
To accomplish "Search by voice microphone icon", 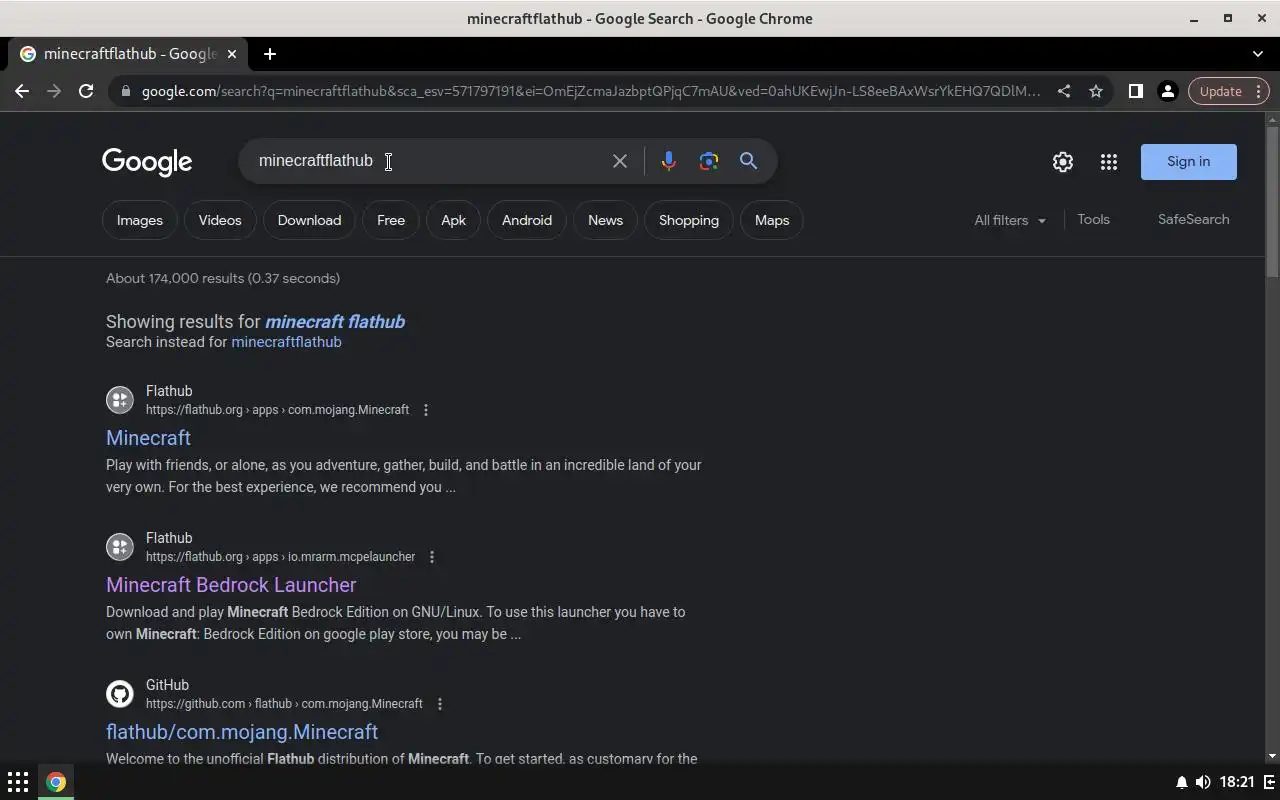I will pyautogui.click(x=669, y=161).
